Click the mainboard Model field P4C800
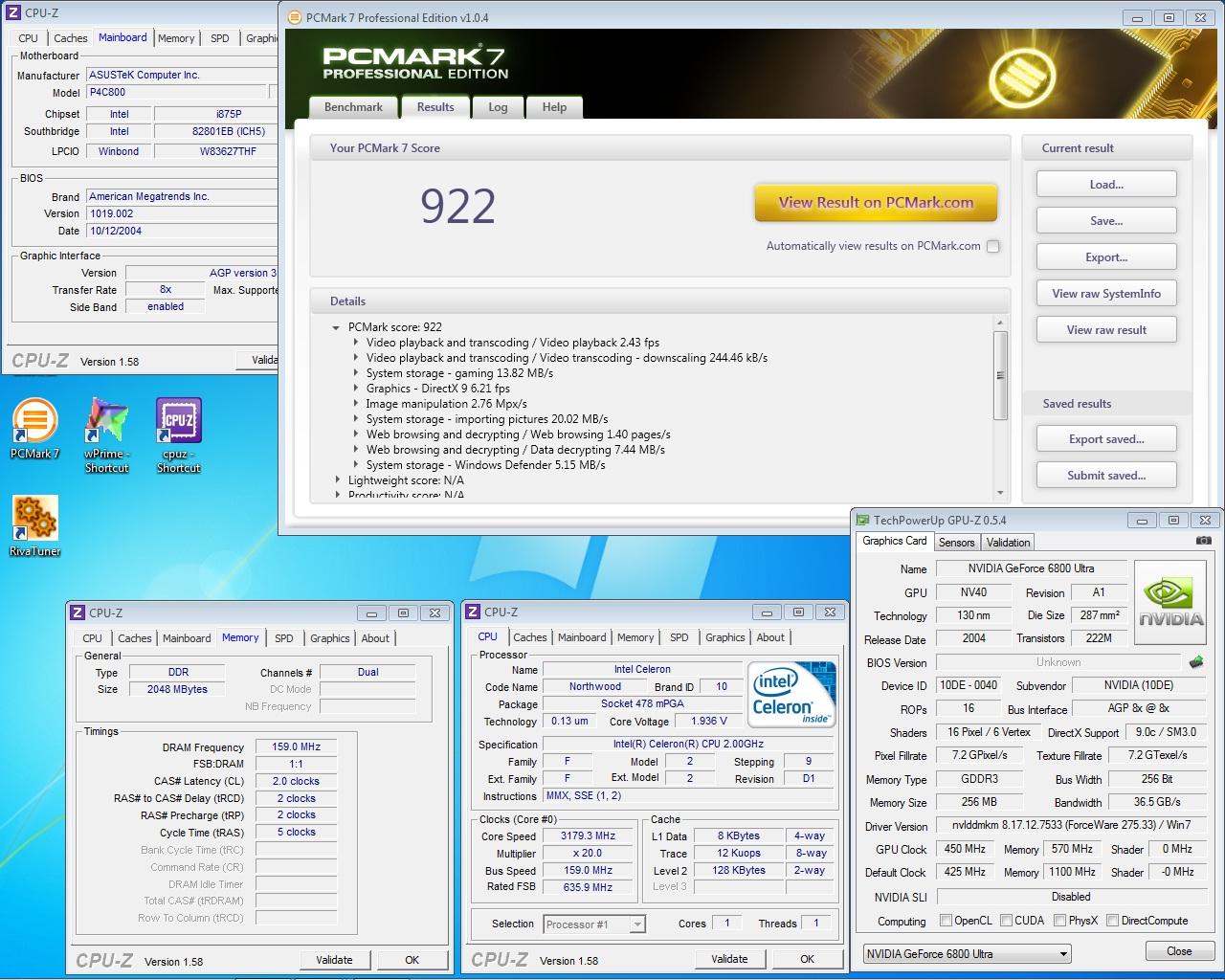The width and height of the screenshot is (1225, 980). coord(176,93)
